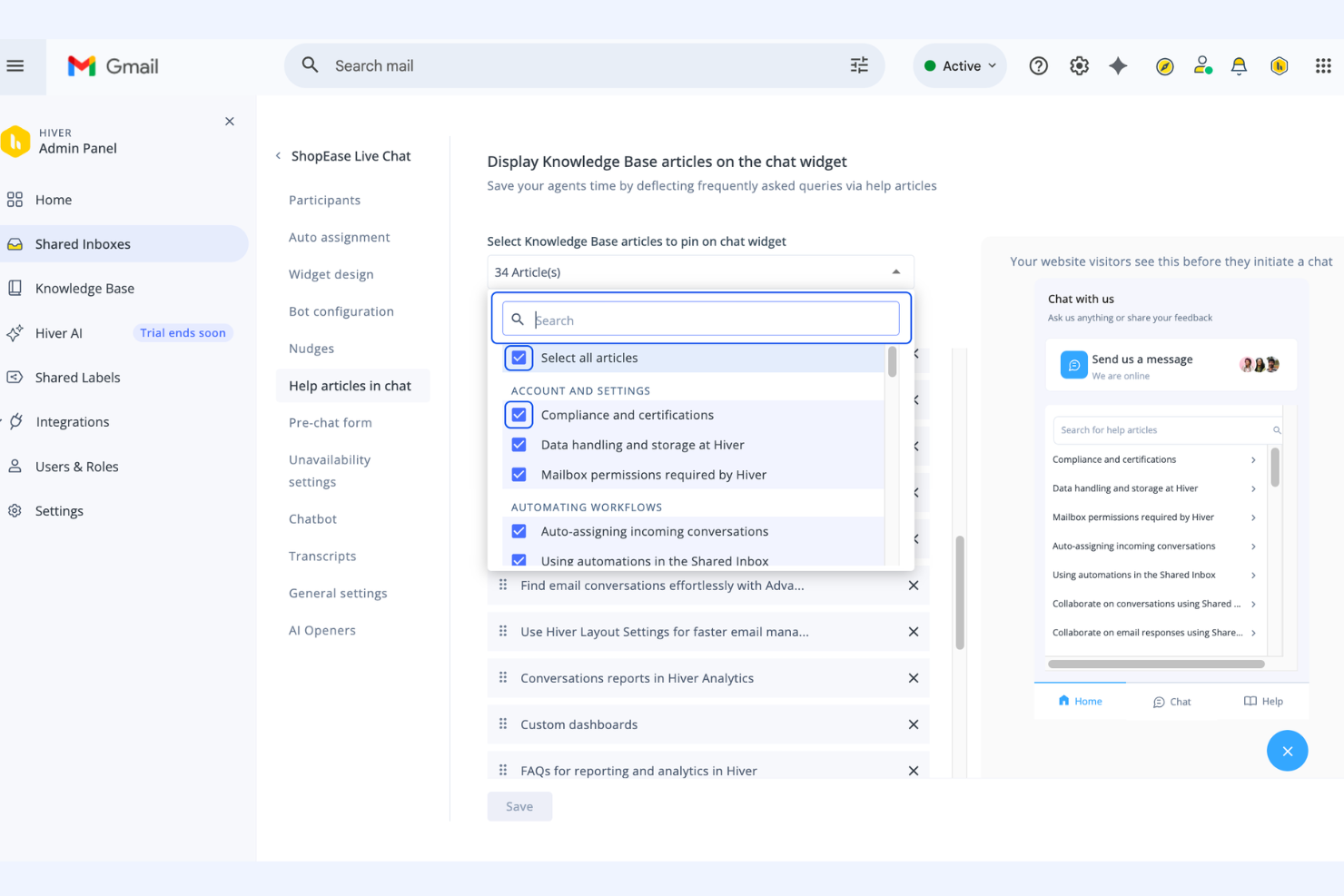Click the Save button
The image size is (1344, 896).
(x=519, y=806)
